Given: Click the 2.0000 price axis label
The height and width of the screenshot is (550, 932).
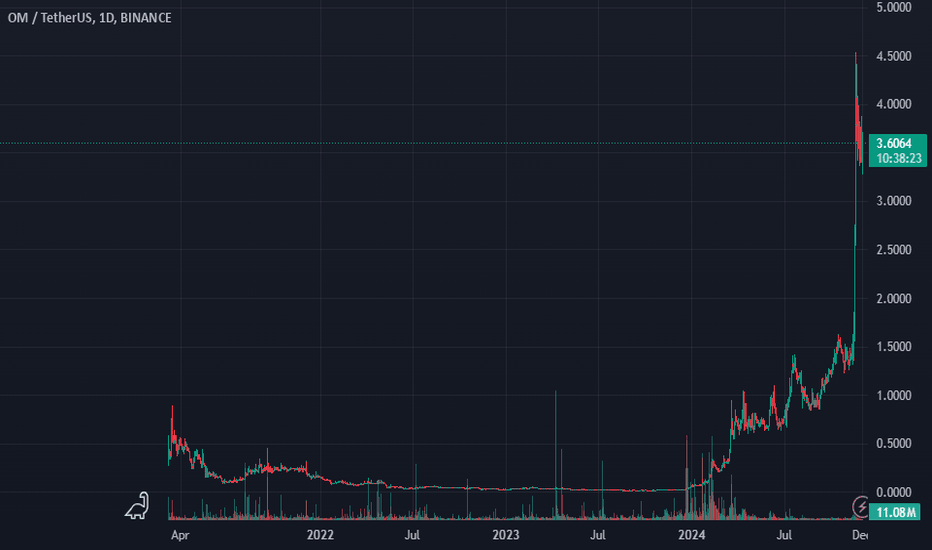Looking at the screenshot, I should pos(894,298).
